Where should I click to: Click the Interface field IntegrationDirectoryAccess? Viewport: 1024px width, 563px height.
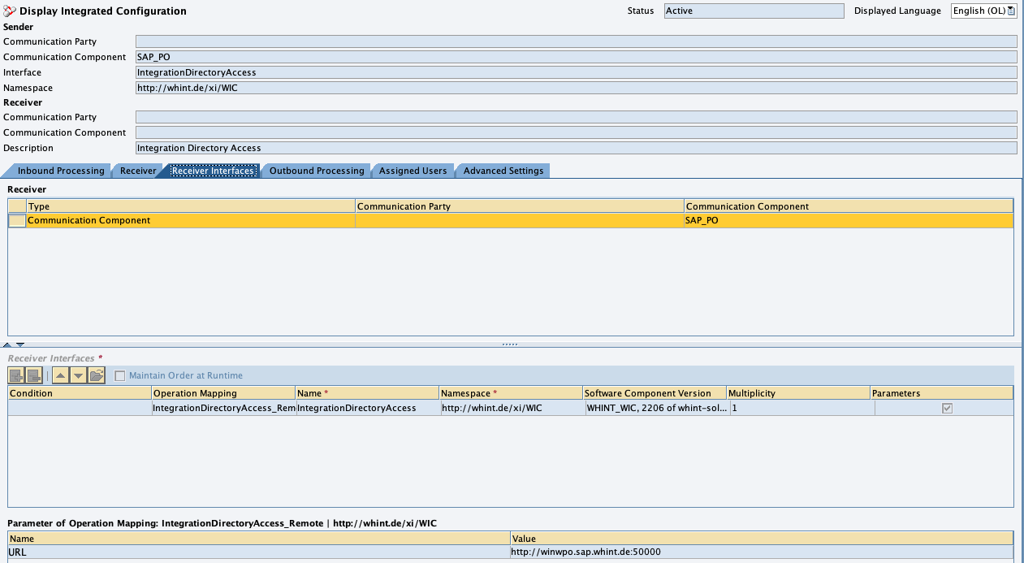[576, 72]
